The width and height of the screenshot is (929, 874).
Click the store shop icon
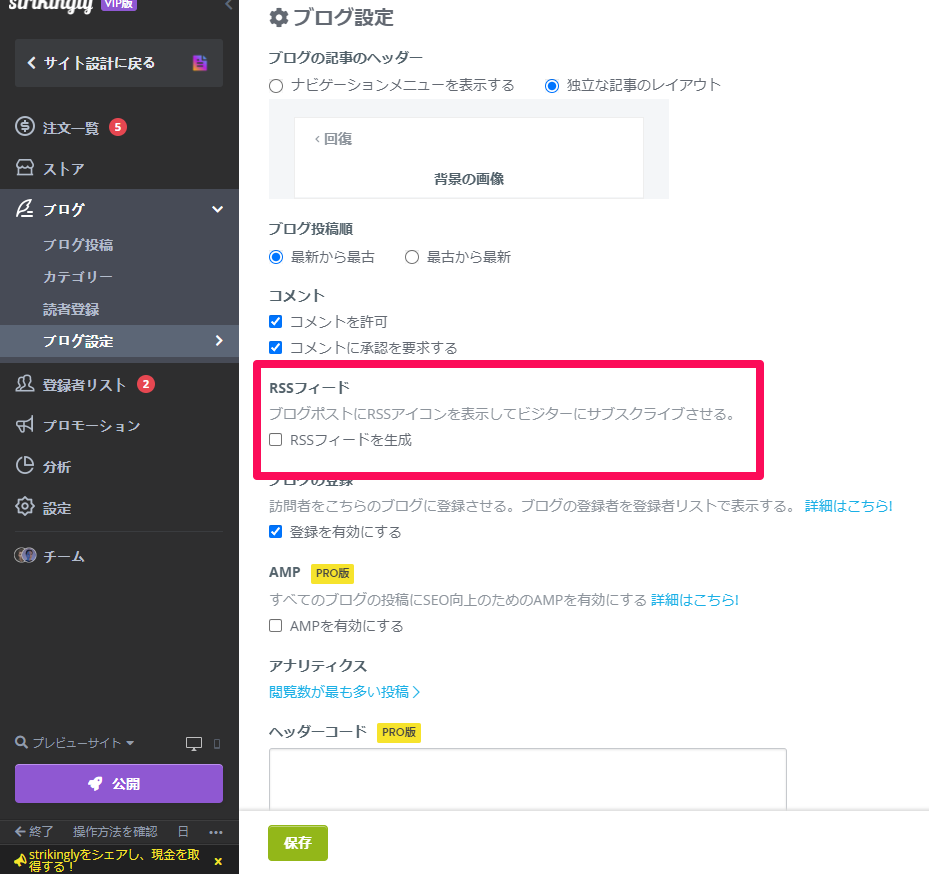point(25,168)
